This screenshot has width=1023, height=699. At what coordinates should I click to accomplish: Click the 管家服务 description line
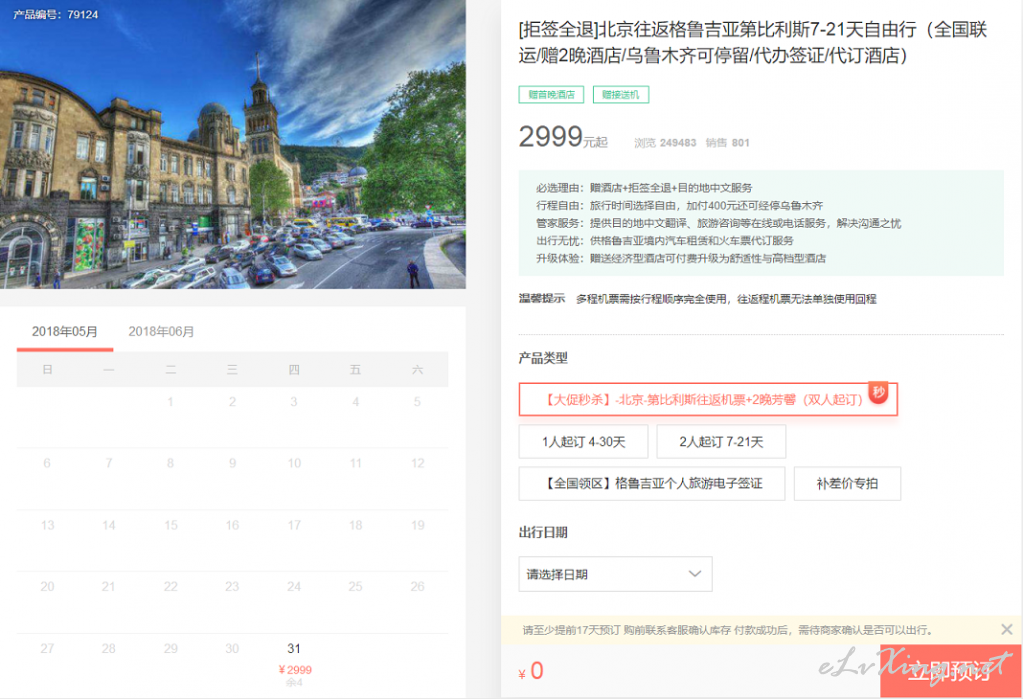(x=718, y=223)
